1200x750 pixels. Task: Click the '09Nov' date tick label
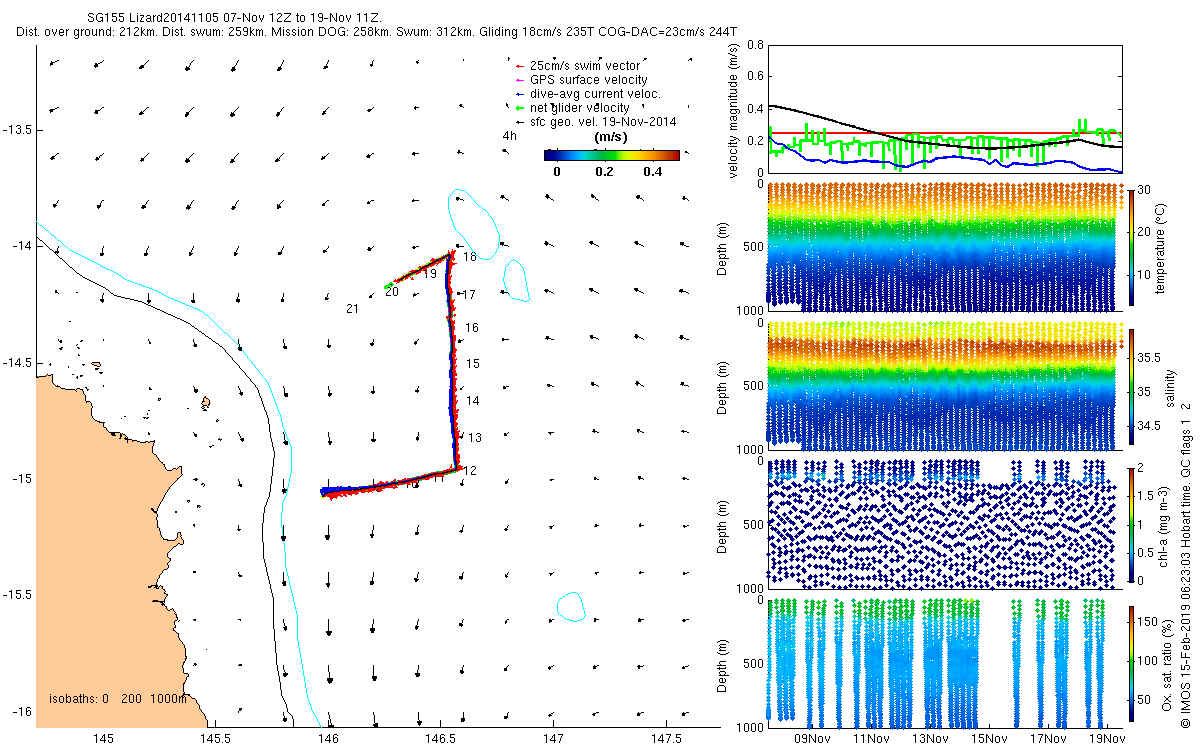coord(812,739)
